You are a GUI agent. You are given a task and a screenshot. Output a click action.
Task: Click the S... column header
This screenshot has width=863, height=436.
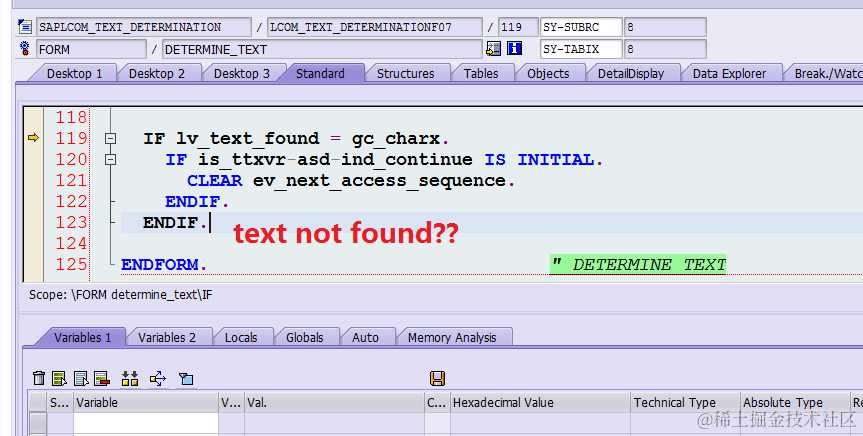[60, 402]
